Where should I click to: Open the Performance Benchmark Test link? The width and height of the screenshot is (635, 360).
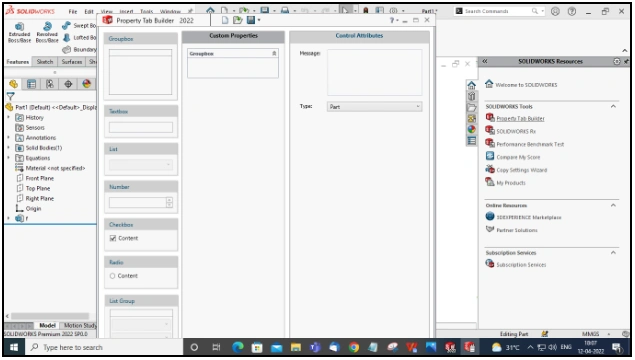tap(530, 145)
